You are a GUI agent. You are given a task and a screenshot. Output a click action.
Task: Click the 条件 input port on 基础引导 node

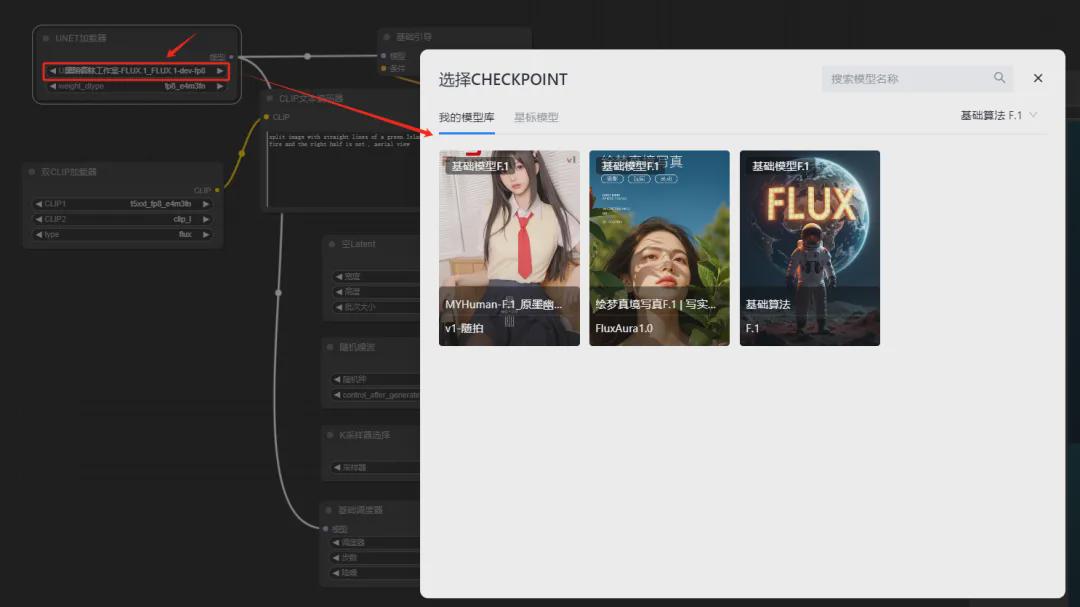[x=383, y=68]
